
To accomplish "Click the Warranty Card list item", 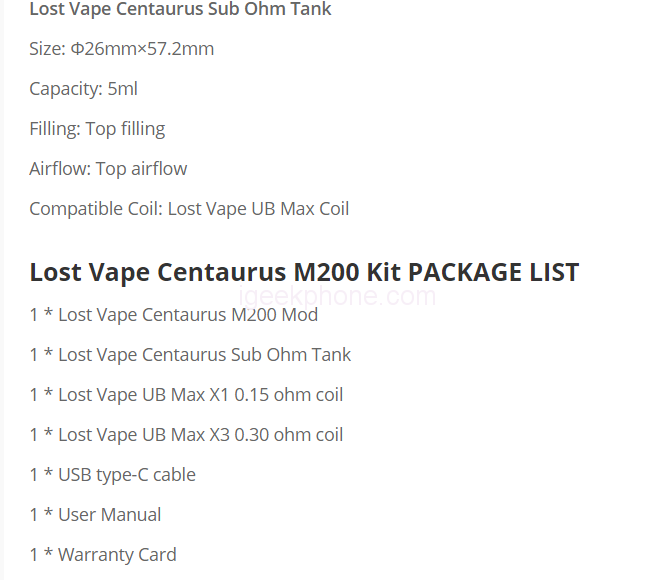I will click(x=103, y=555).
